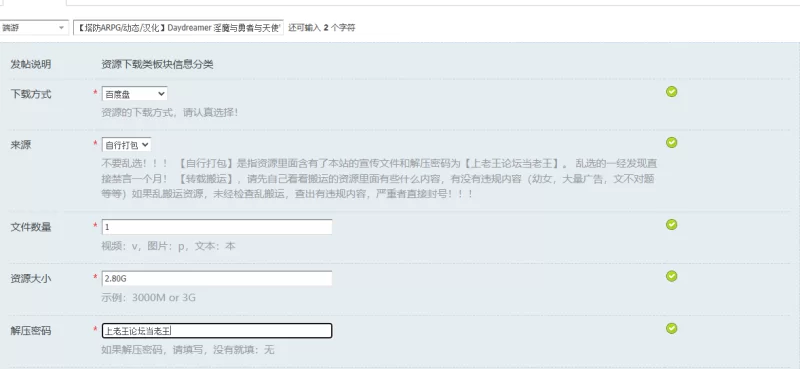Open the 自行打包 source dropdown
This screenshot has height=369, width=800.
click(x=127, y=145)
